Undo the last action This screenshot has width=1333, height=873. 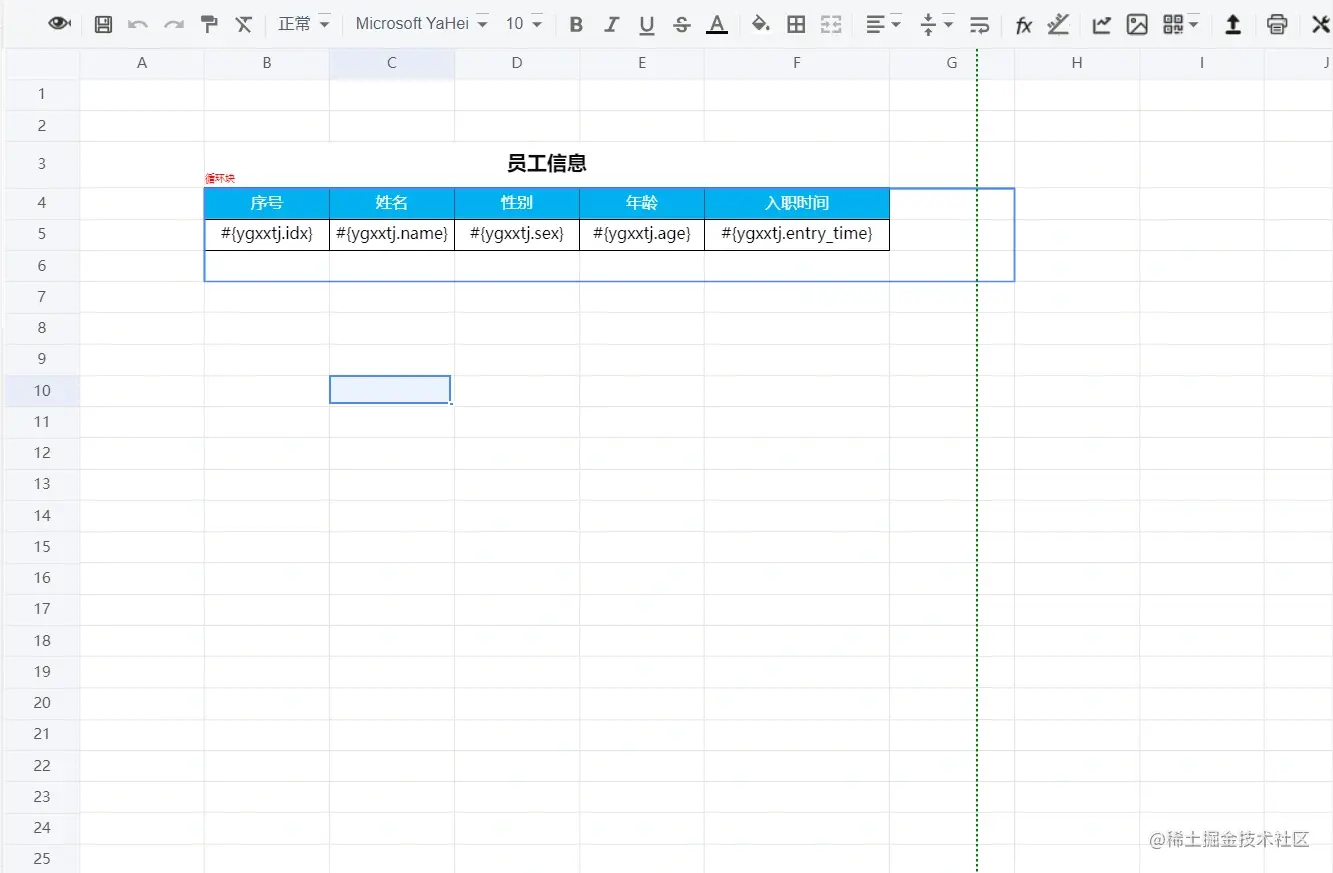[x=138, y=24]
